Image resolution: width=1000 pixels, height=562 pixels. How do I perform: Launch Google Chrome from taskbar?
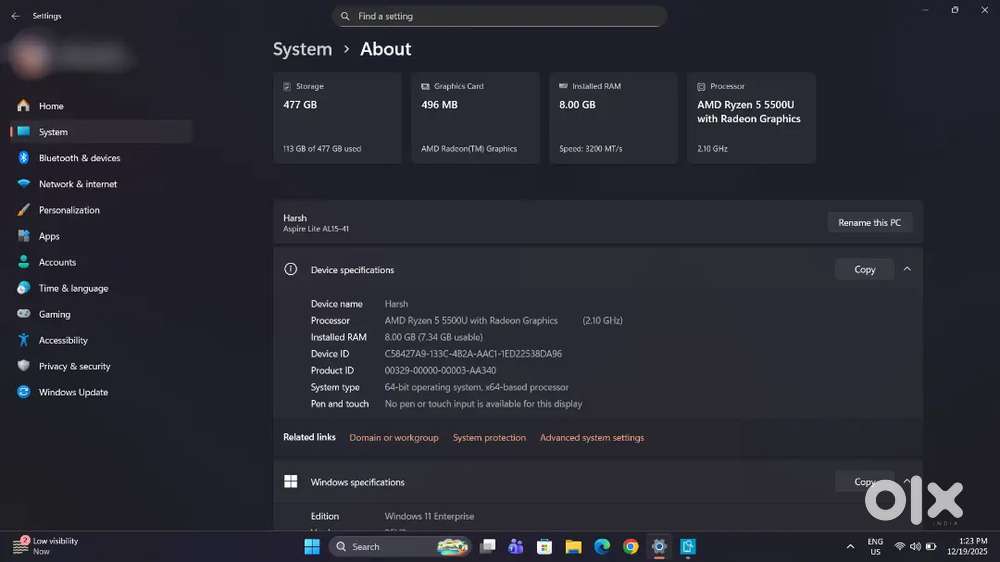tap(630, 547)
